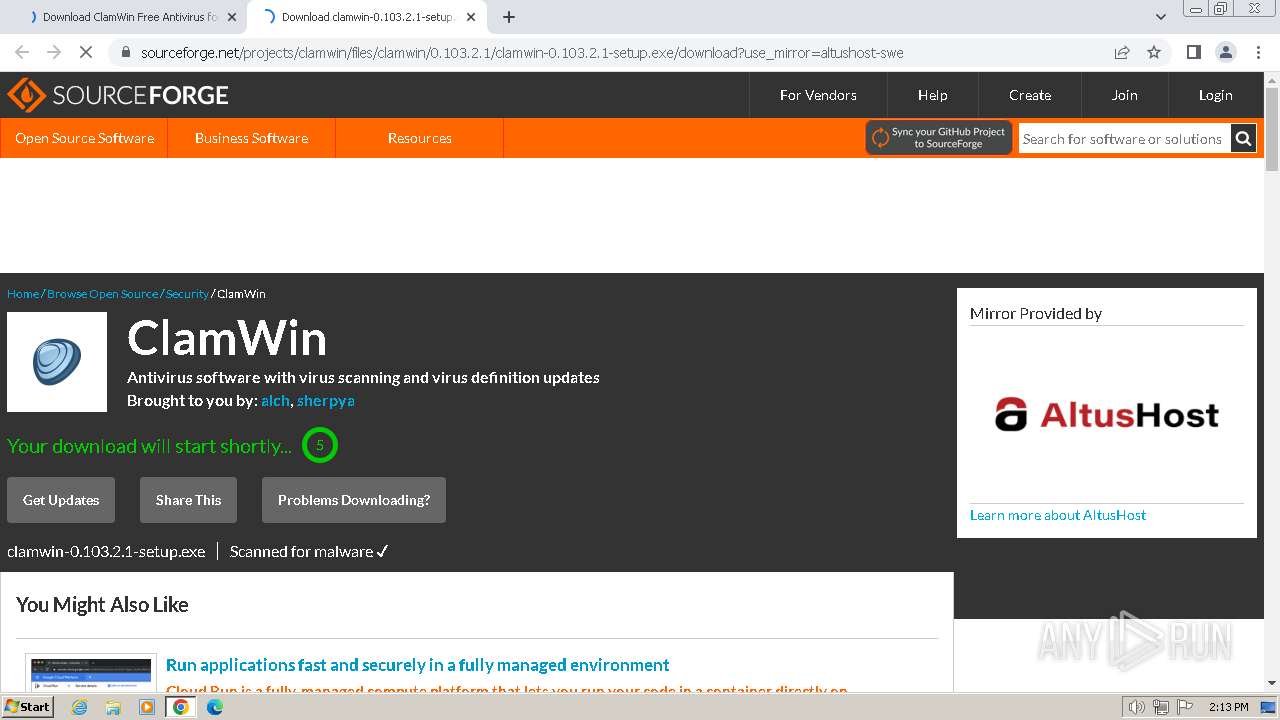Click the Cloud Run ad thumbnail
Viewport: 1280px width, 720px height.
click(91, 673)
